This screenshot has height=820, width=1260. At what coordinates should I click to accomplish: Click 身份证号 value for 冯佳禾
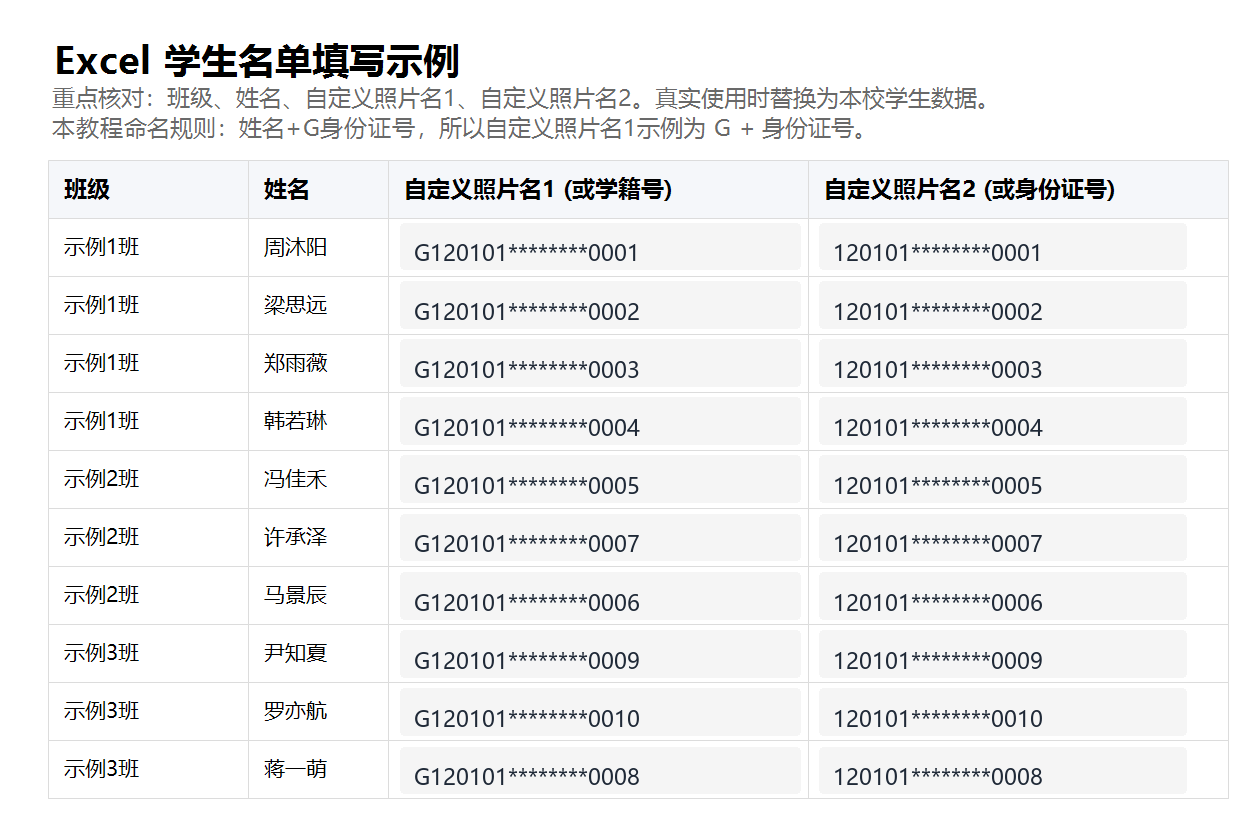click(1003, 479)
